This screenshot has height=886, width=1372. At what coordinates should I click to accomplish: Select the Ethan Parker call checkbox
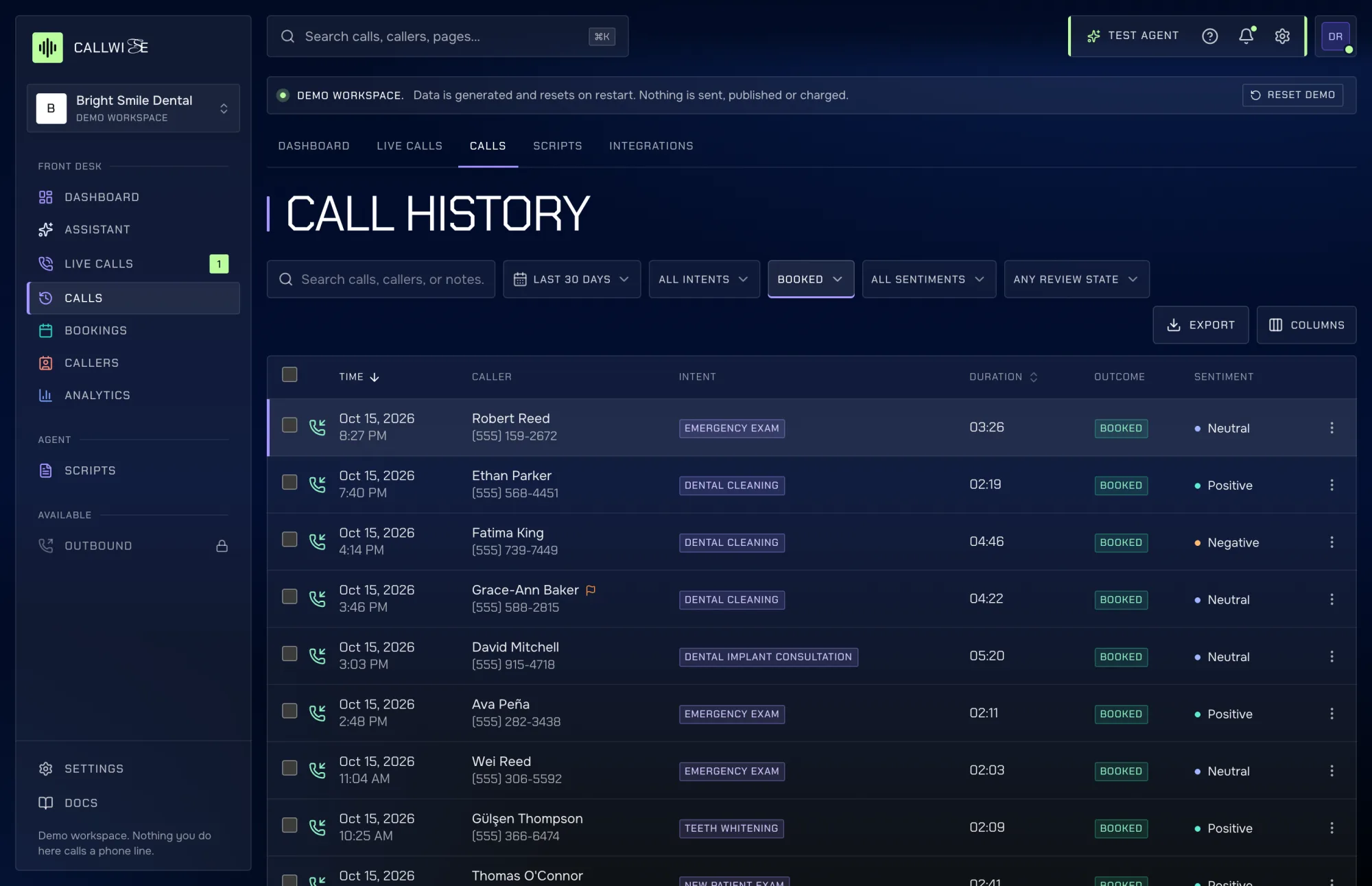pos(289,482)
